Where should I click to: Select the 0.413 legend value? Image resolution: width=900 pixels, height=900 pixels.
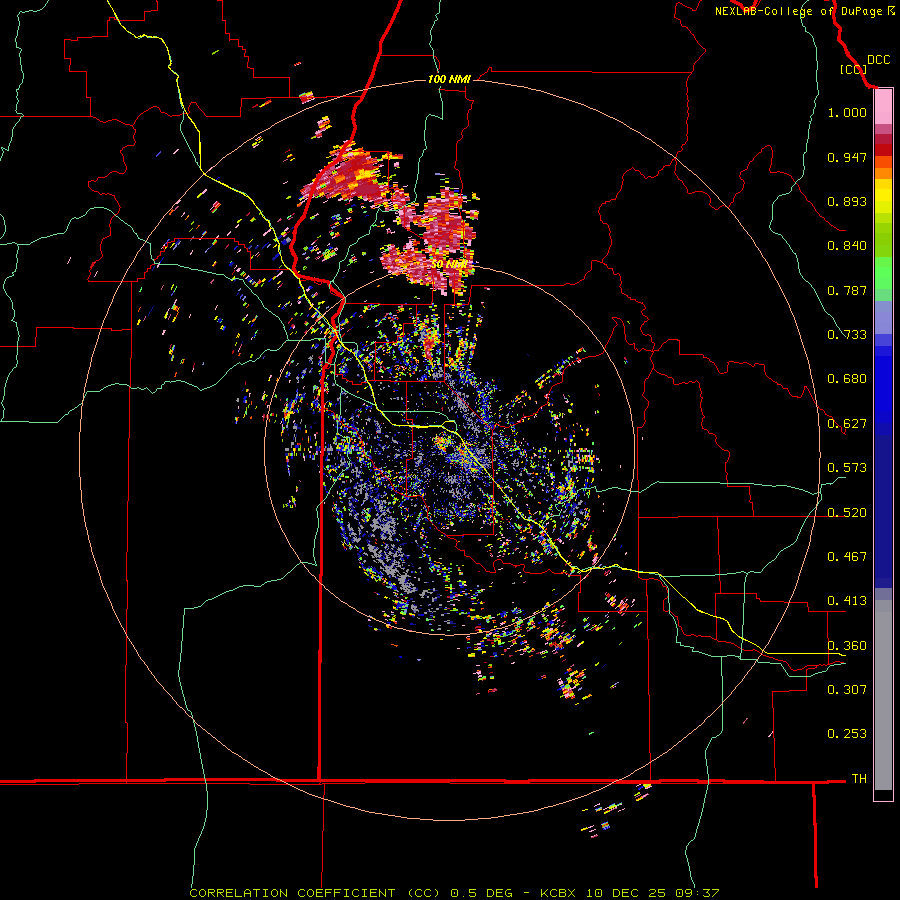pos(847,601)
